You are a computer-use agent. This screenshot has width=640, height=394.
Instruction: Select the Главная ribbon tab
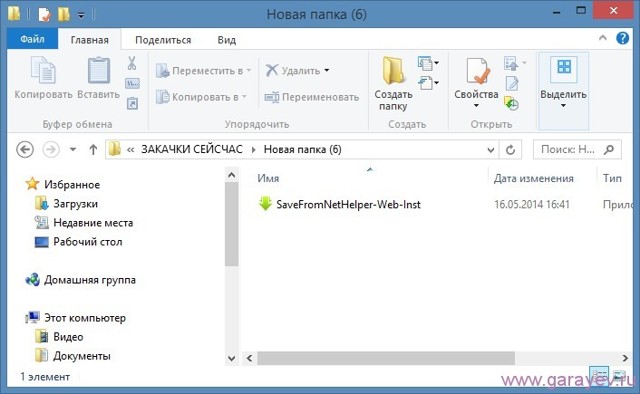[89, 40]
